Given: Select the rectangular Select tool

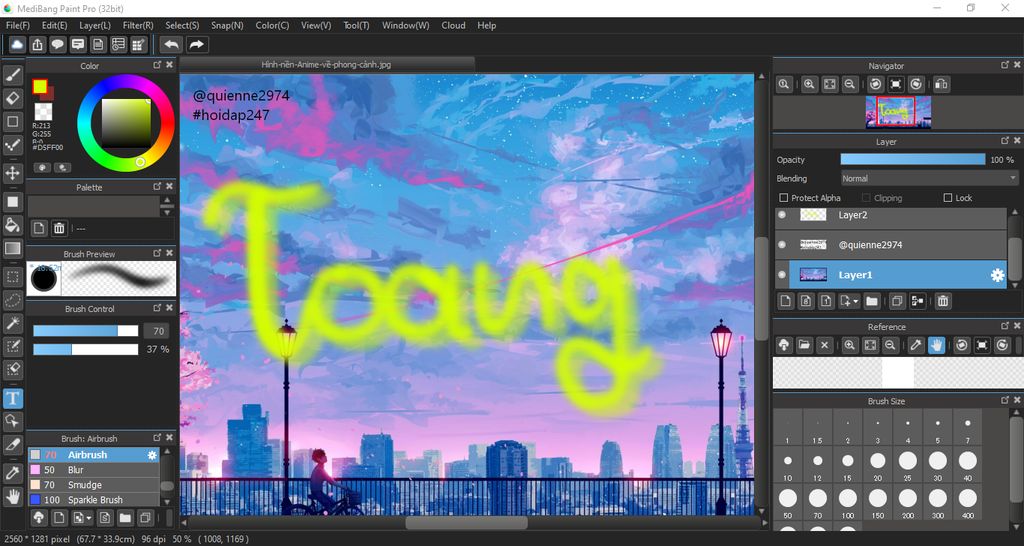Looking at the screenshot, I should click(12, 276).
